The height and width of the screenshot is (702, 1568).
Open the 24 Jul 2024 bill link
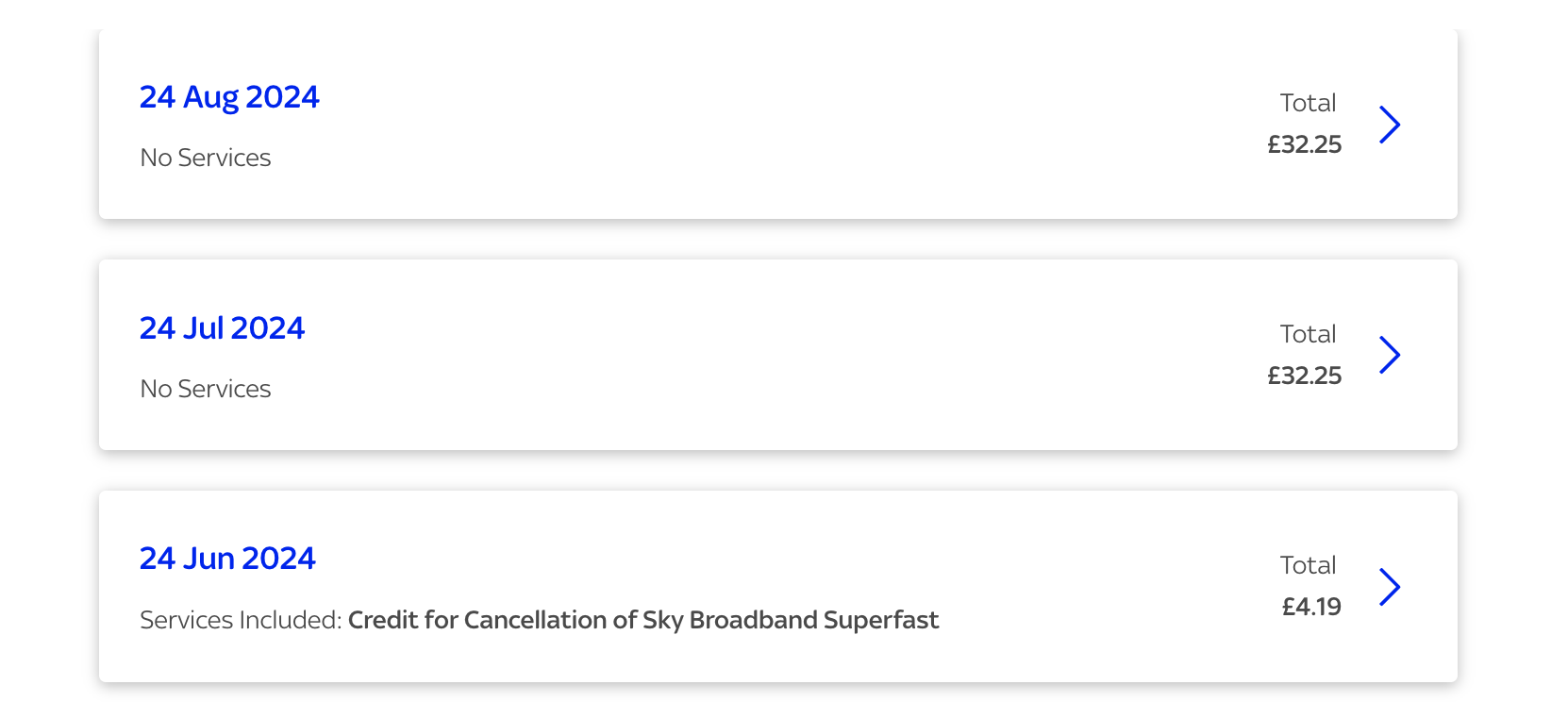pos(222,328)
